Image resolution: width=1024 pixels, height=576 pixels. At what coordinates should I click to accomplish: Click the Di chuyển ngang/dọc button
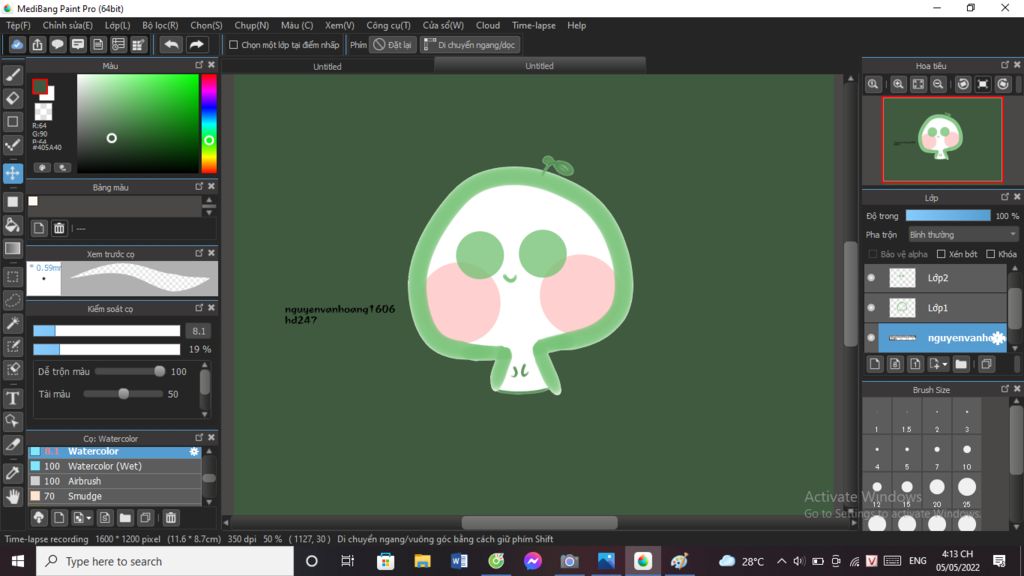pyautogui.click(x=470, y=45)
